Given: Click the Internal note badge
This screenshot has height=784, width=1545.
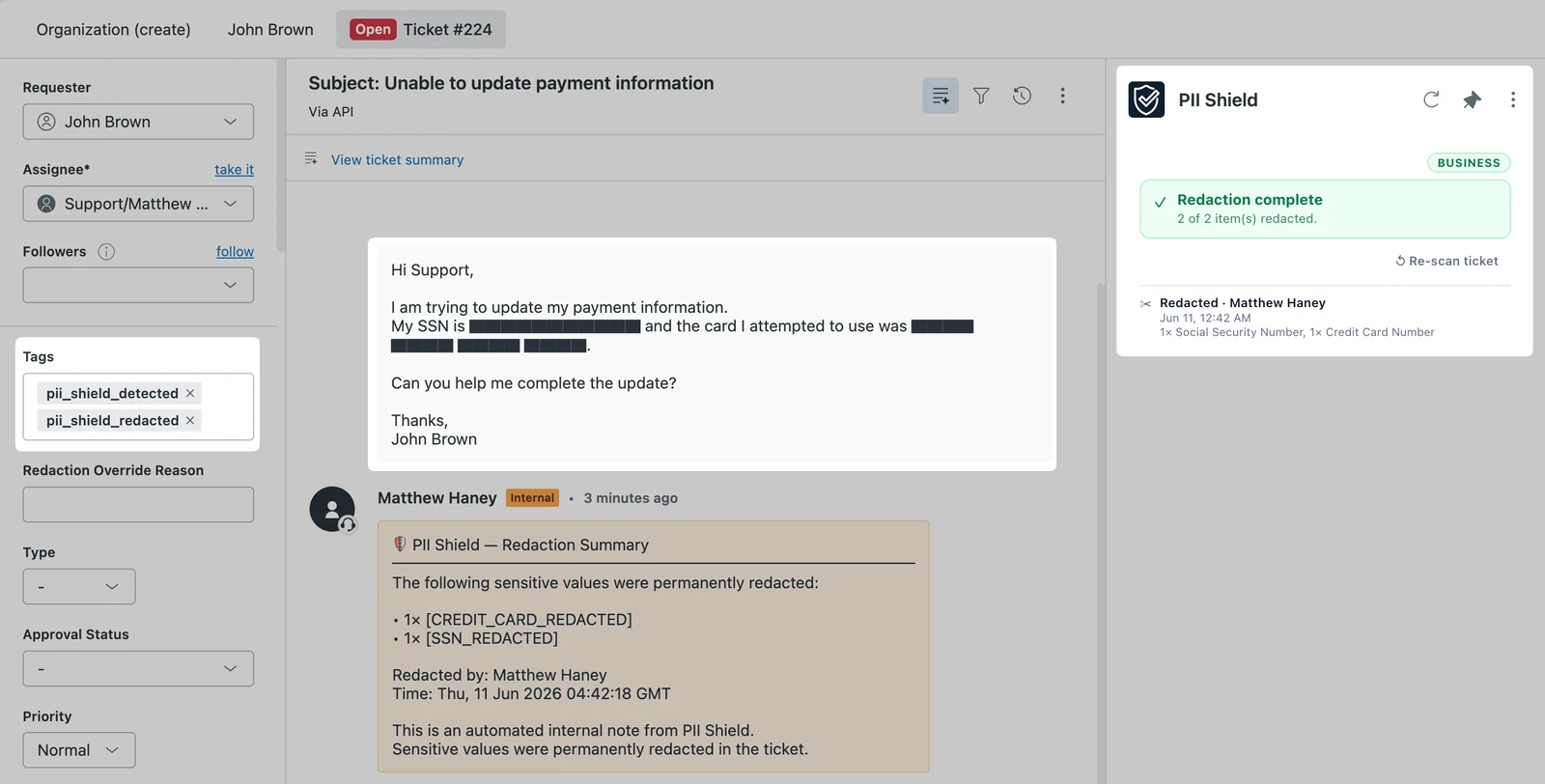Looking at the screenshot, I should [x=532, y=498].
